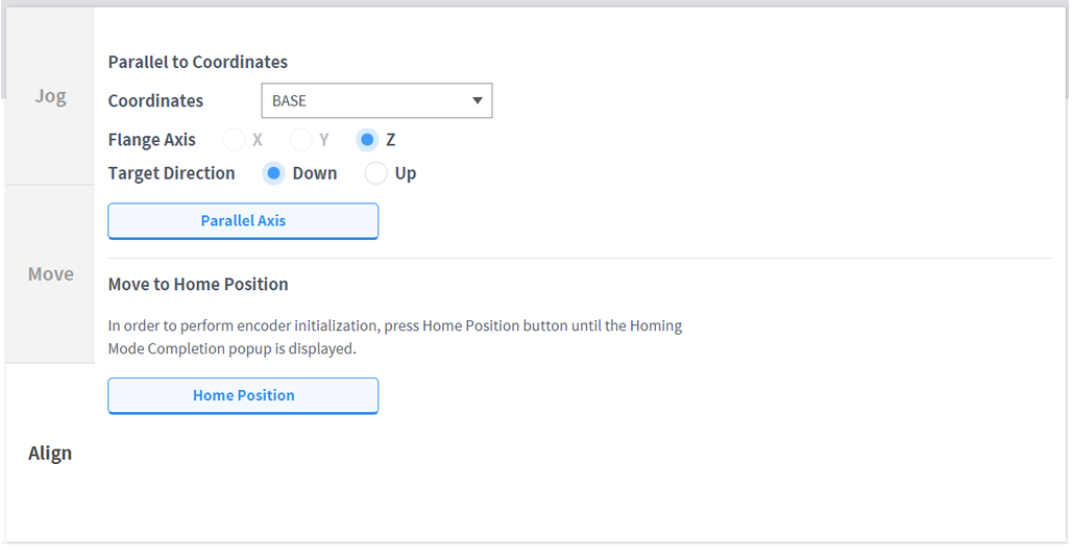Click the Flange Axis label
Image resolution: width=1072 pixels, height=547 pixels.
click(x=152, y=140)
